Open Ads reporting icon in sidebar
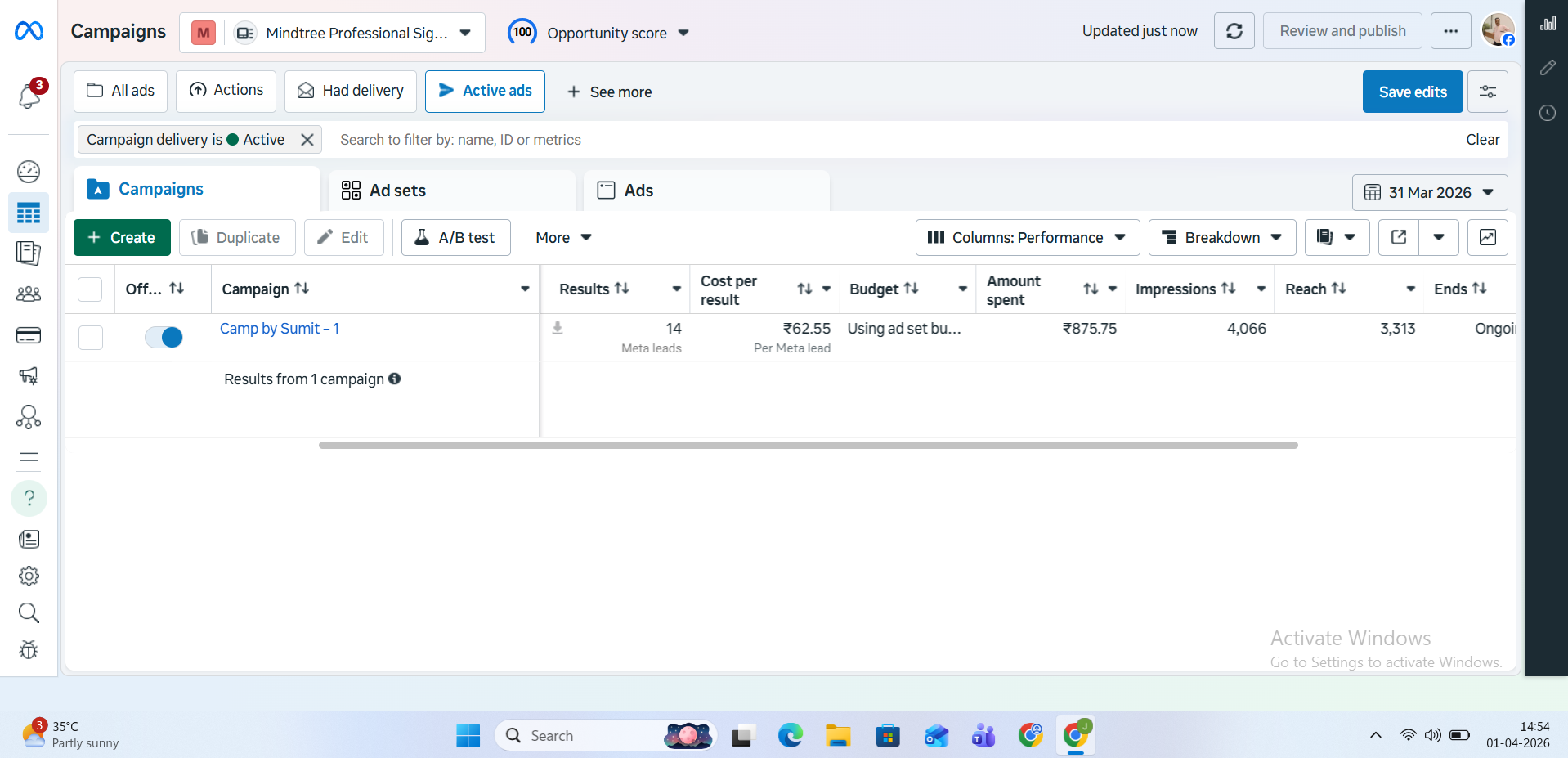 [x=29, y=253]
